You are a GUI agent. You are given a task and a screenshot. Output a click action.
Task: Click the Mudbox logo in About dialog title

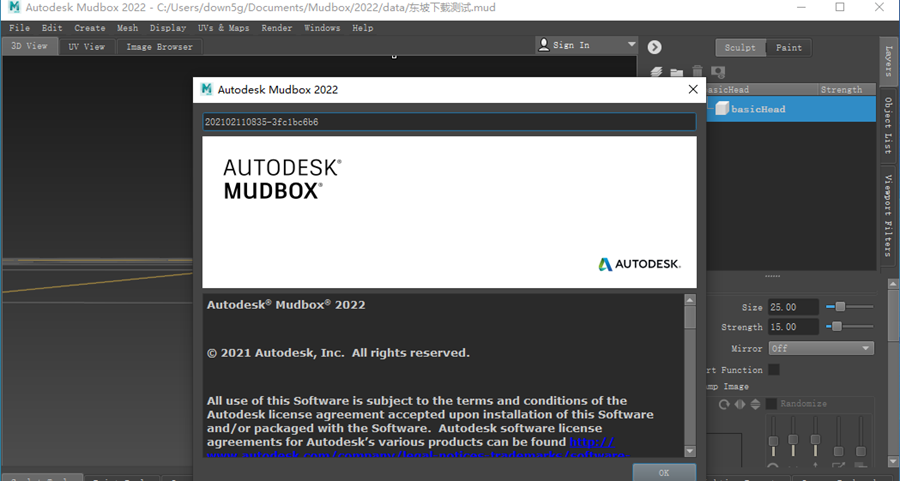click(207, 89)
